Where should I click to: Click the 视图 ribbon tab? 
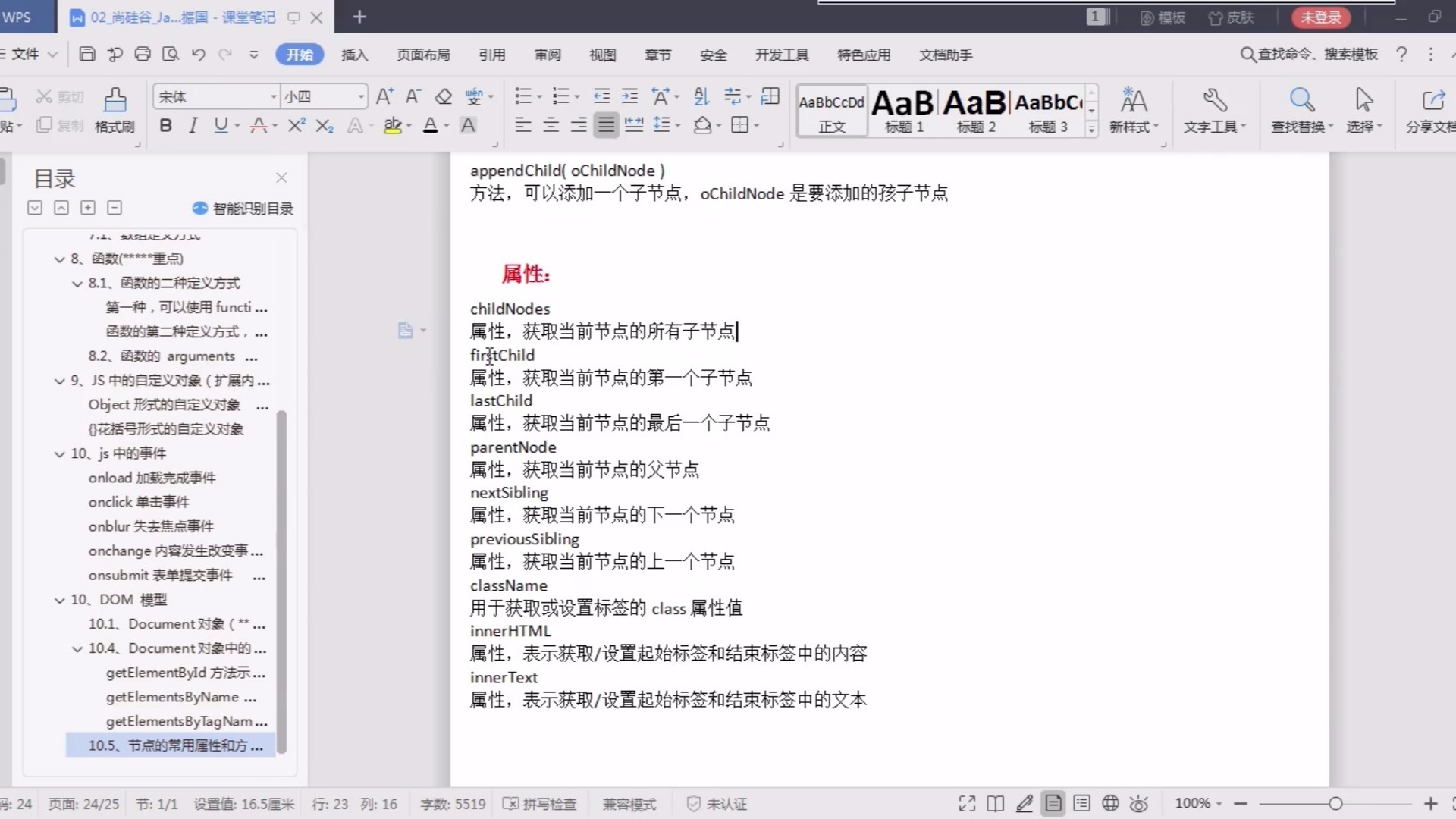(602, 54)
